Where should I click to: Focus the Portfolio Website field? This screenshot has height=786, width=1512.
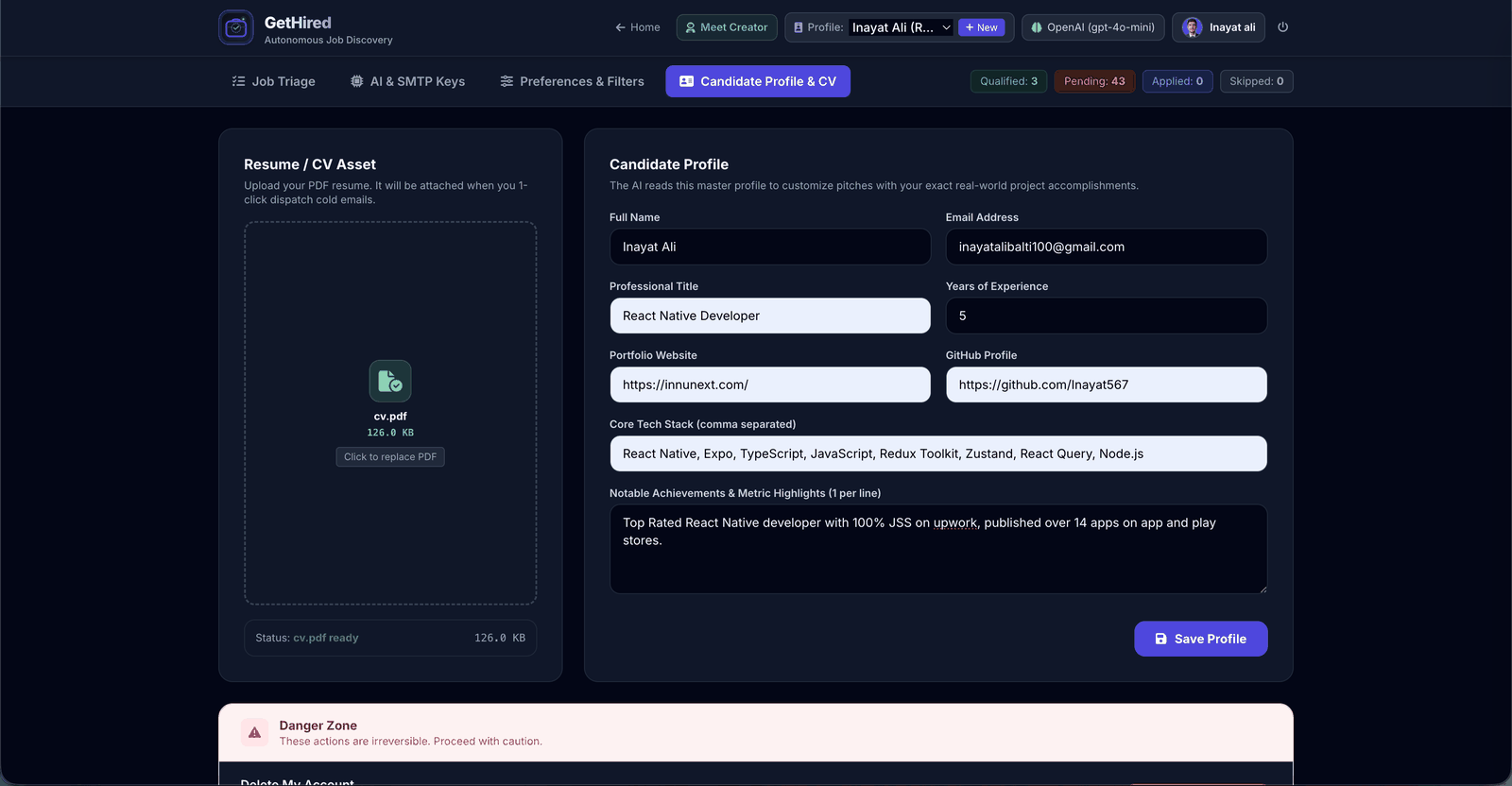pyautogui.click(x=770, y=384)
